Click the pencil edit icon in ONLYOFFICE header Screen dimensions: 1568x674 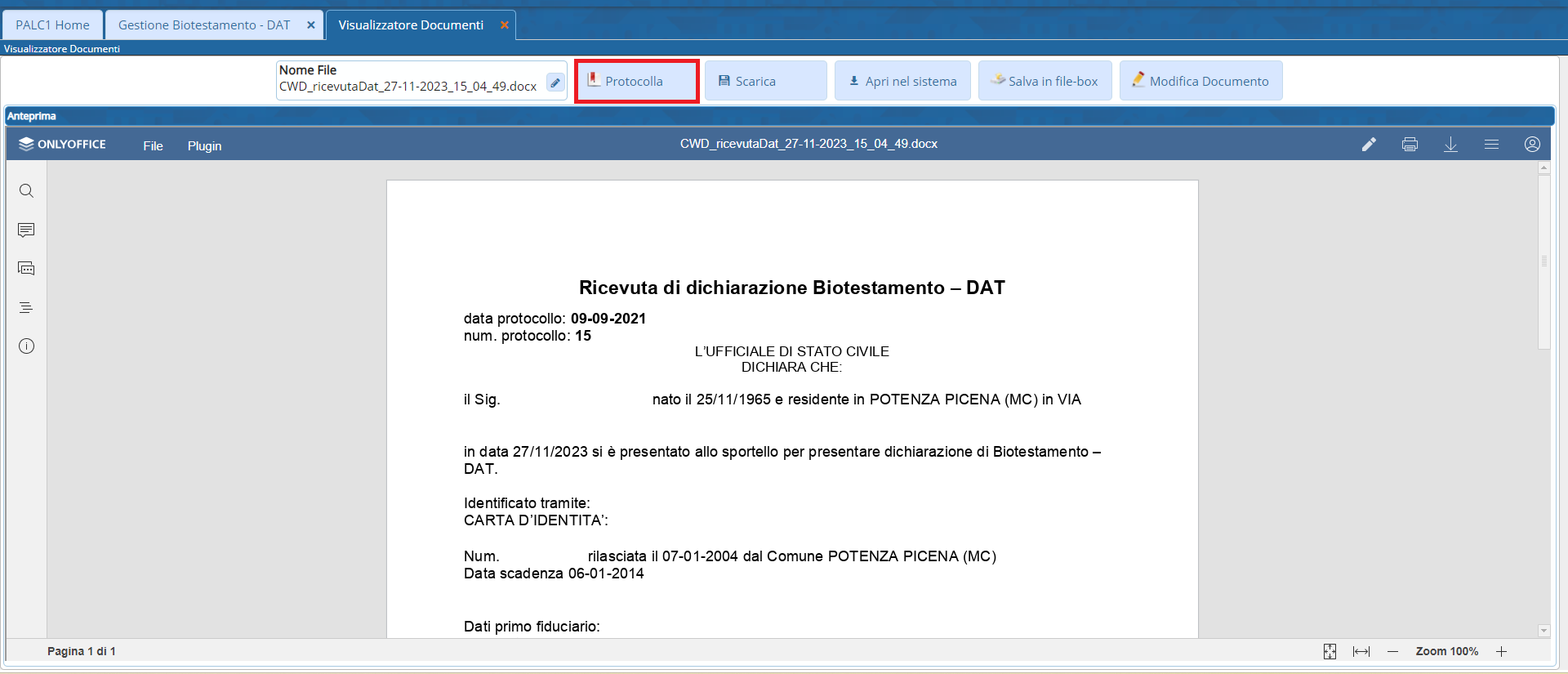tap(1369, 145)
